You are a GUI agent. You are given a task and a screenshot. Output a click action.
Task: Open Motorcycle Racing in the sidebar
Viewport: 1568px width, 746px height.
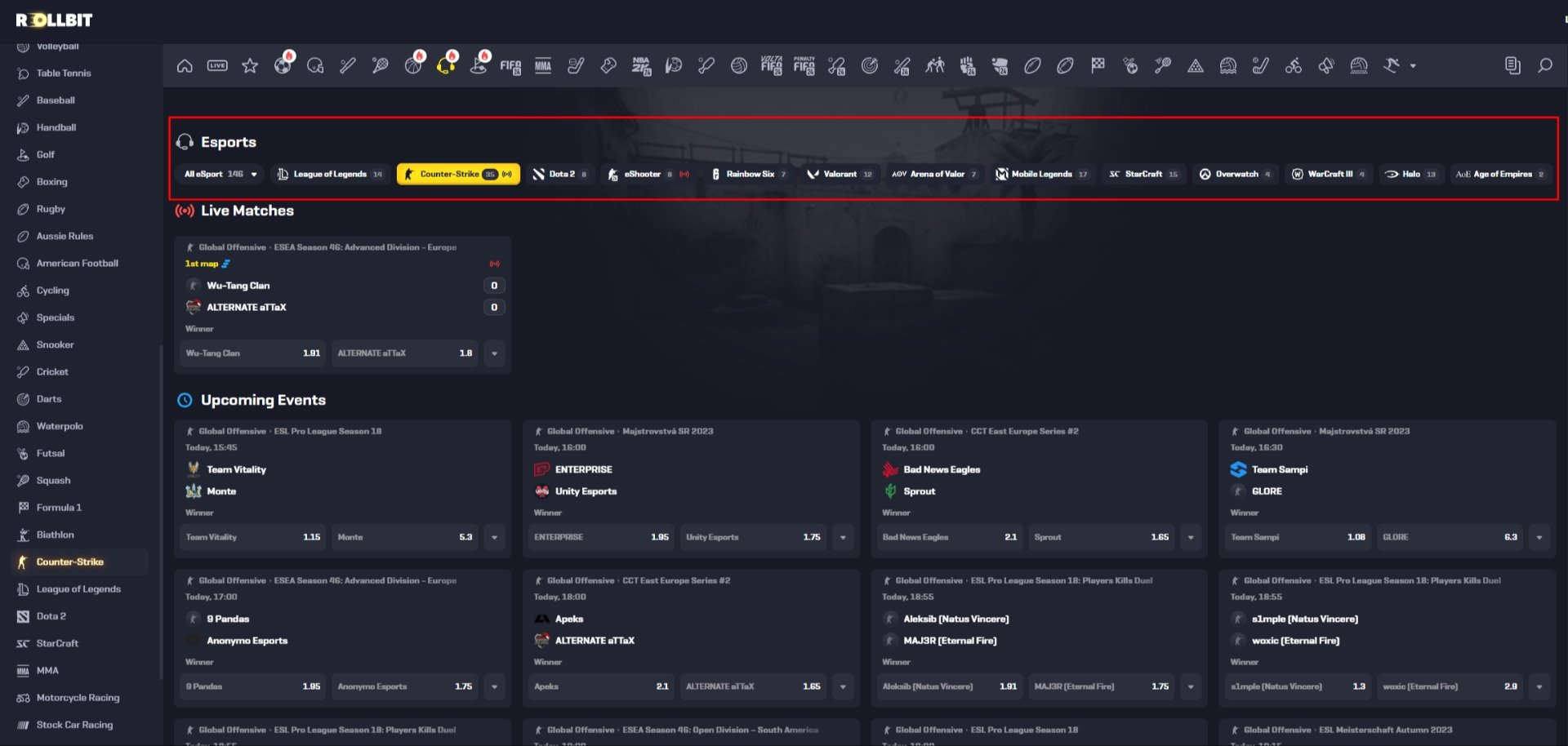click(x=78, y=698)
